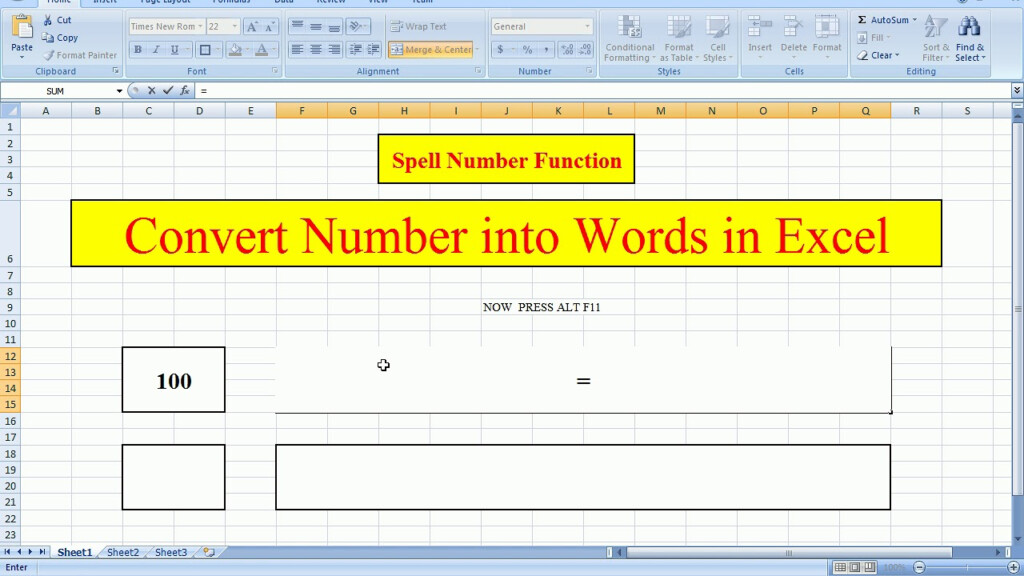This screenshot has width=1024, height=576.
Task: Switch to Page Break Preview in status bar
Action: pos(870,568)
